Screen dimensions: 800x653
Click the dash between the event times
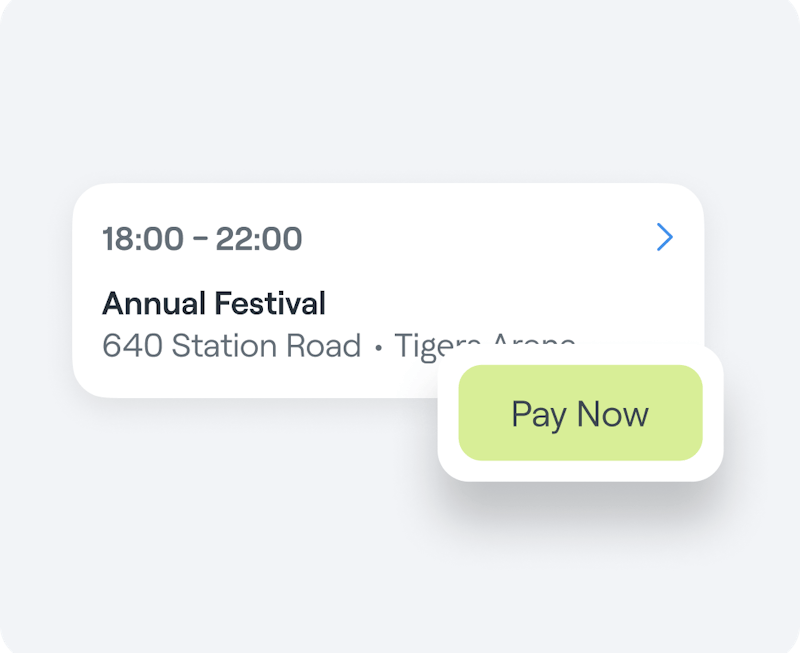coord(200,240)
